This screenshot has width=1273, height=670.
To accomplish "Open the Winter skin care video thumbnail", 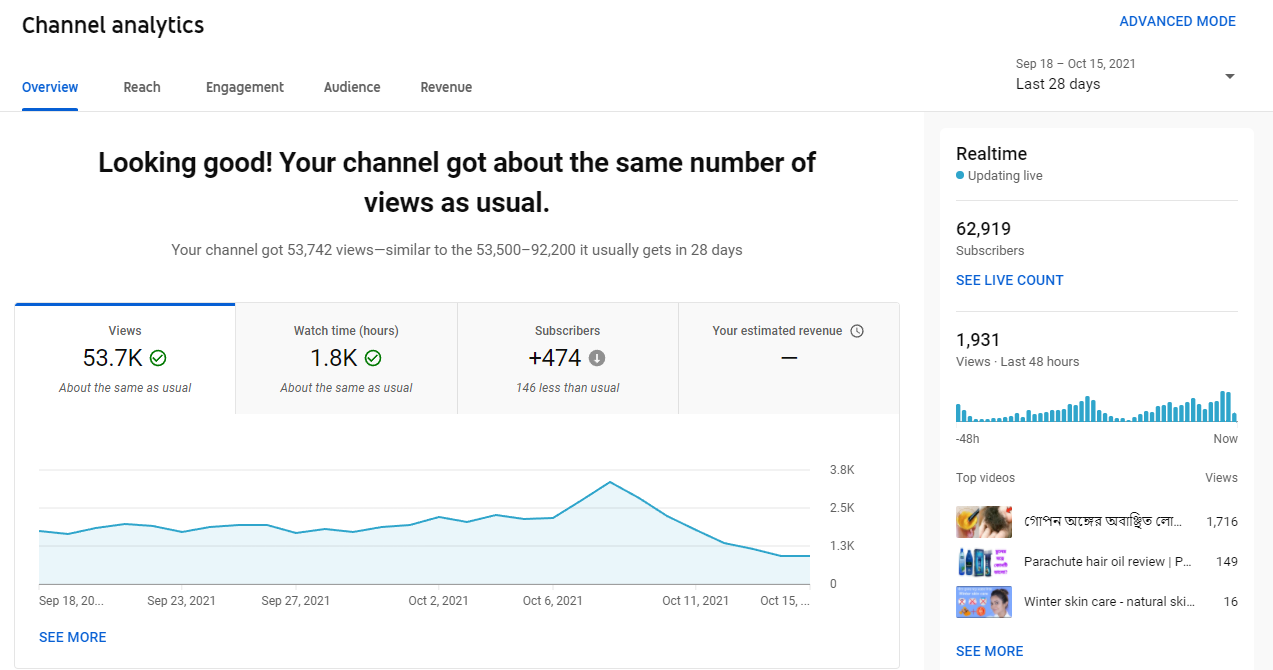I will pos(983,602).
